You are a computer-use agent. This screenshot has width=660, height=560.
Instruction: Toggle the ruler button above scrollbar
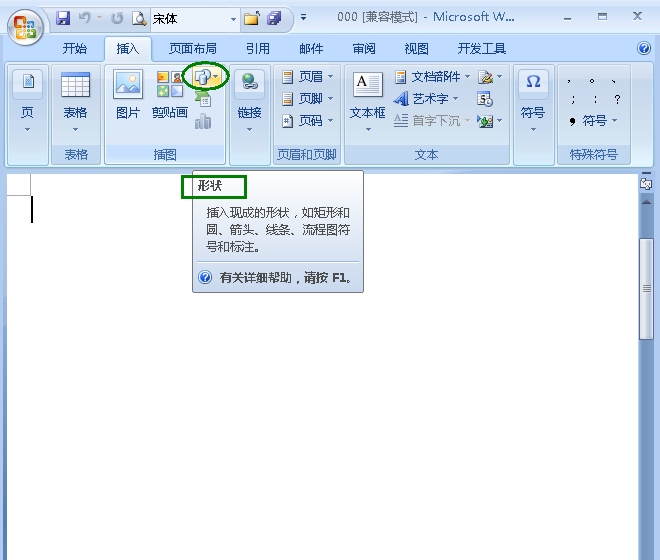pyautogui.click(x=646, y=184)
